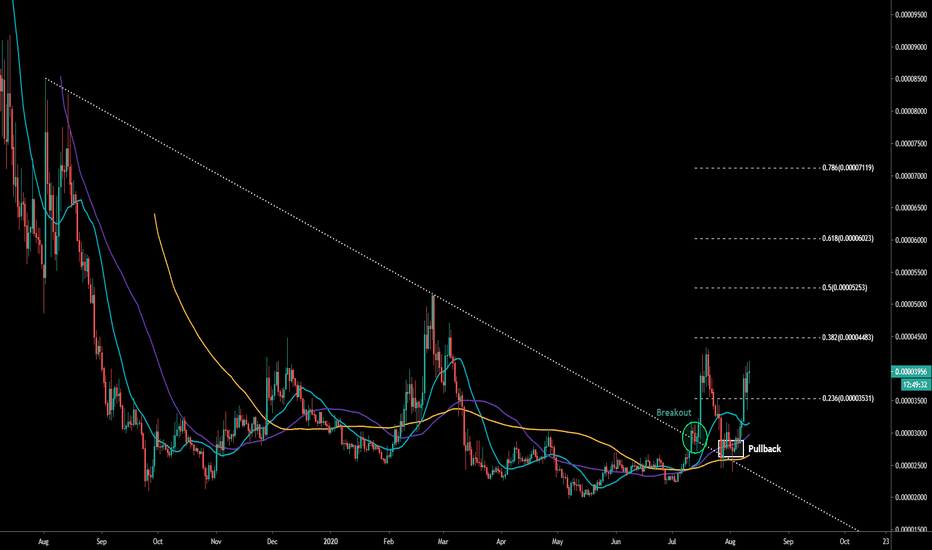Image resolution: width=932 pixels, height=550 pixels.
Task: Click the Jun label on time axis
Action: pyautogui.click(x=616, y=542)
